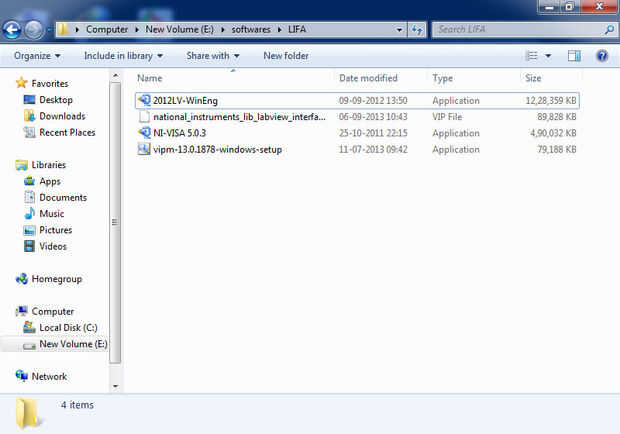
Task: Open the view options dropdown arrow
Action: [548, 56]
